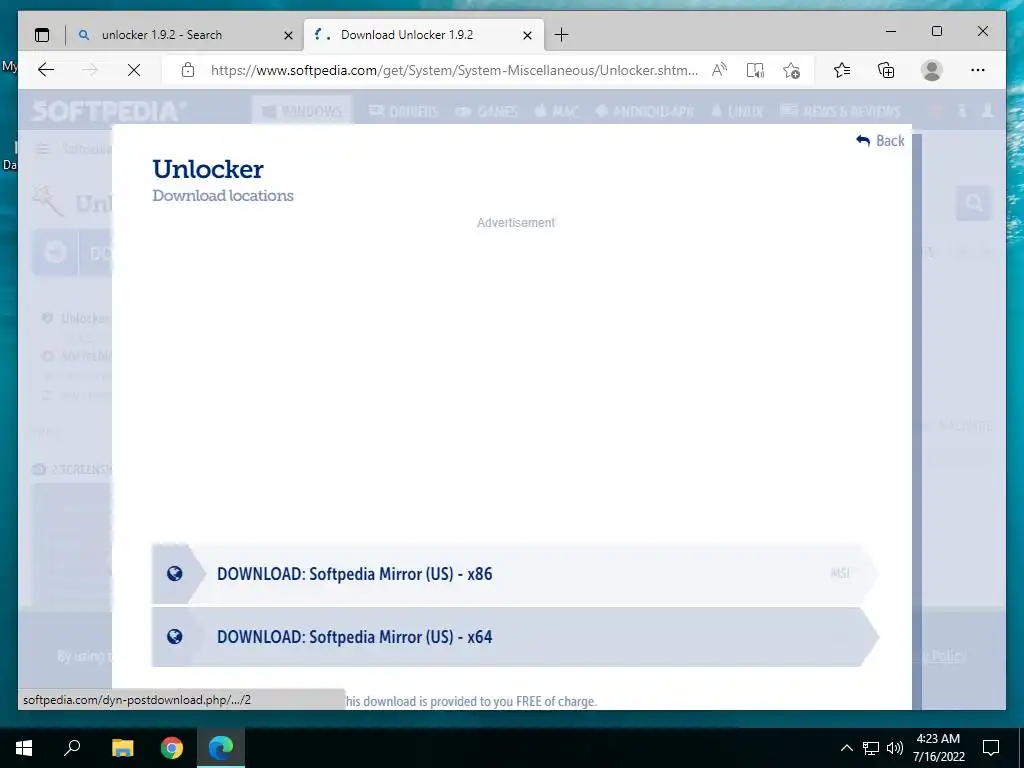
Task: Open the Windows Start menu
Action: pyautogui.click(x=24, y=748)
